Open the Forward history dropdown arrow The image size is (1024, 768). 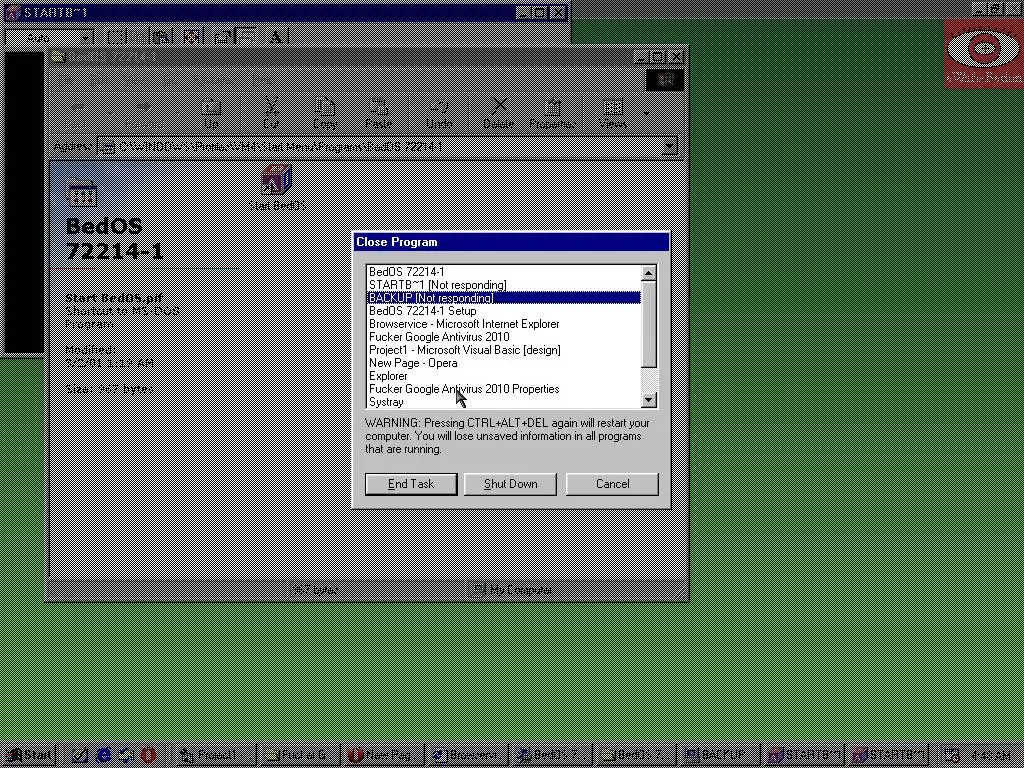click(178, 114)
